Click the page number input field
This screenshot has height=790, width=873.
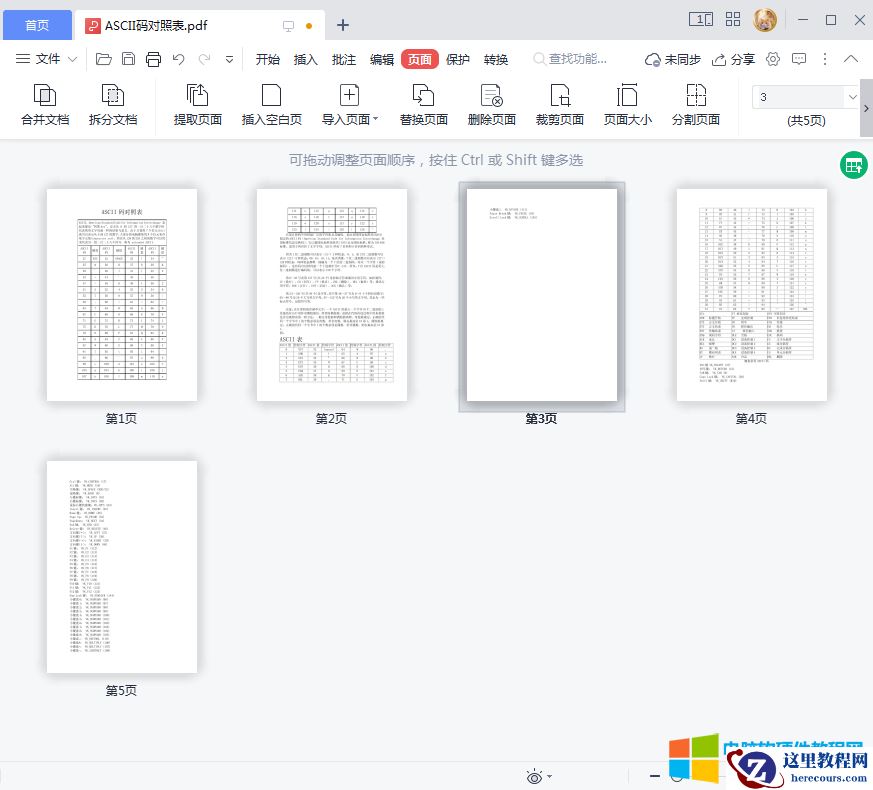click(799, 97)
